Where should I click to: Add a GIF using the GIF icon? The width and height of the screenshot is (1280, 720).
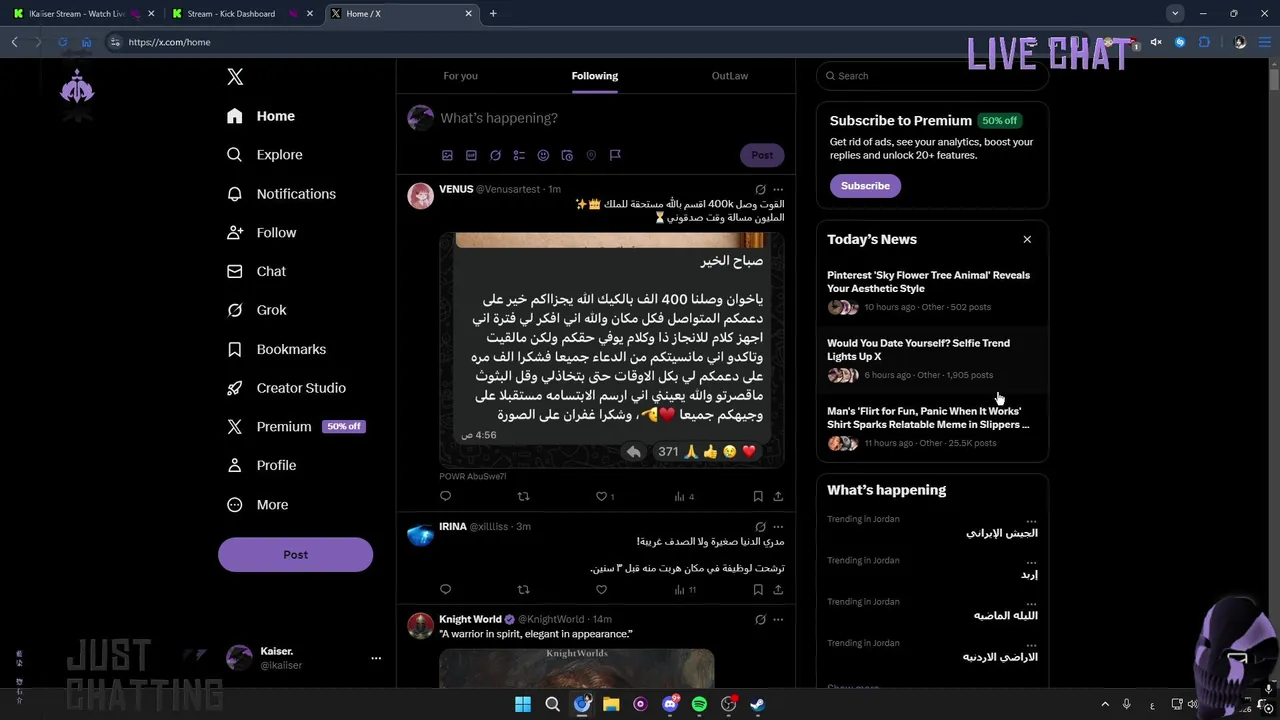click(x=471, y=155)
